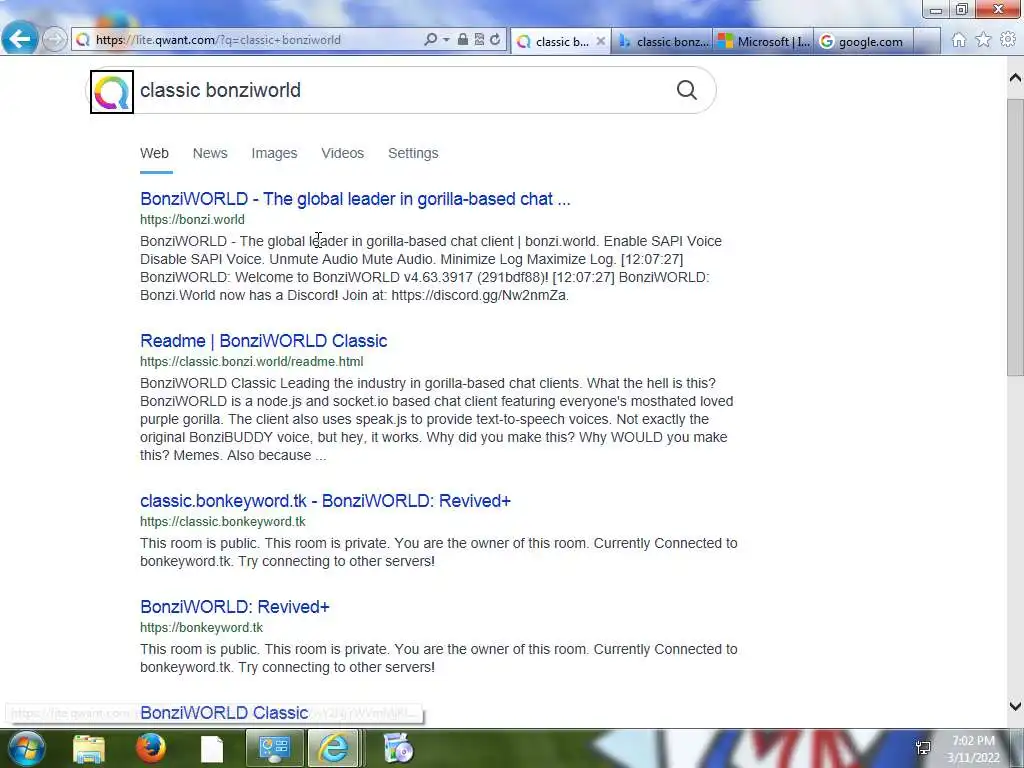Click the security lock icon in address bar

point(462,40)
